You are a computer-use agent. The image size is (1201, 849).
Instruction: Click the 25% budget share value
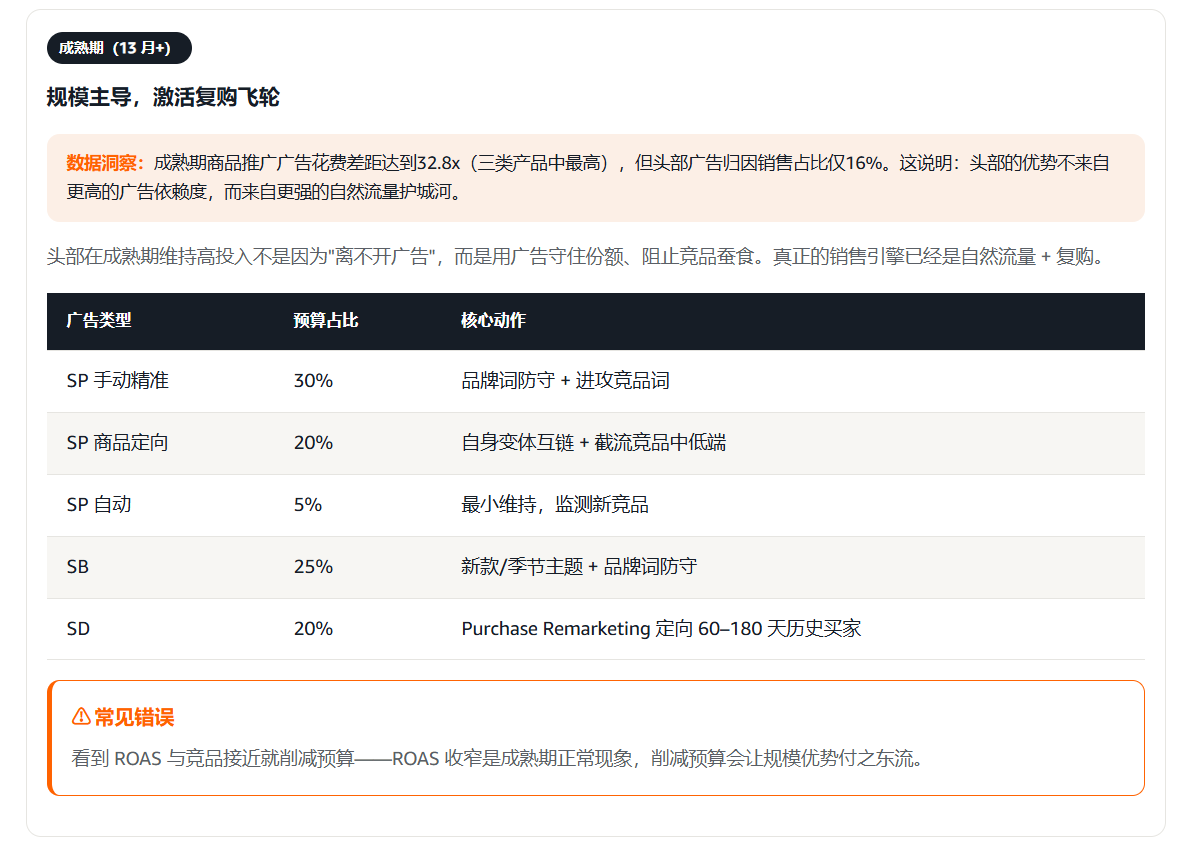click(313, 567)
